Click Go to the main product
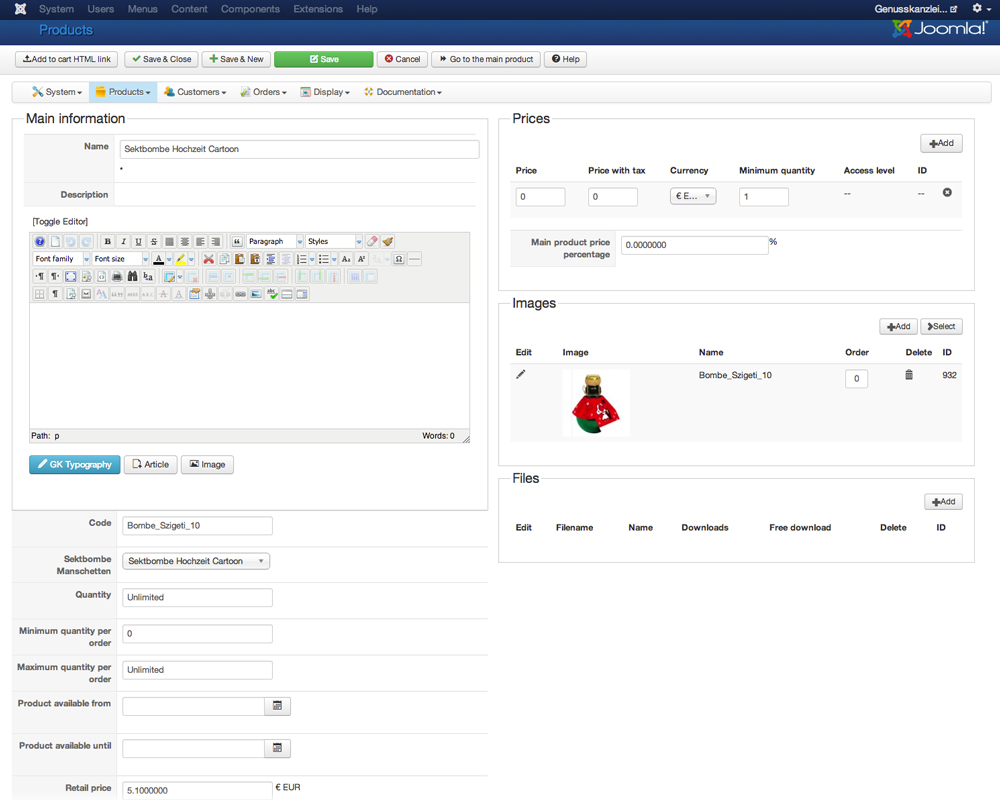 [486, 59]
